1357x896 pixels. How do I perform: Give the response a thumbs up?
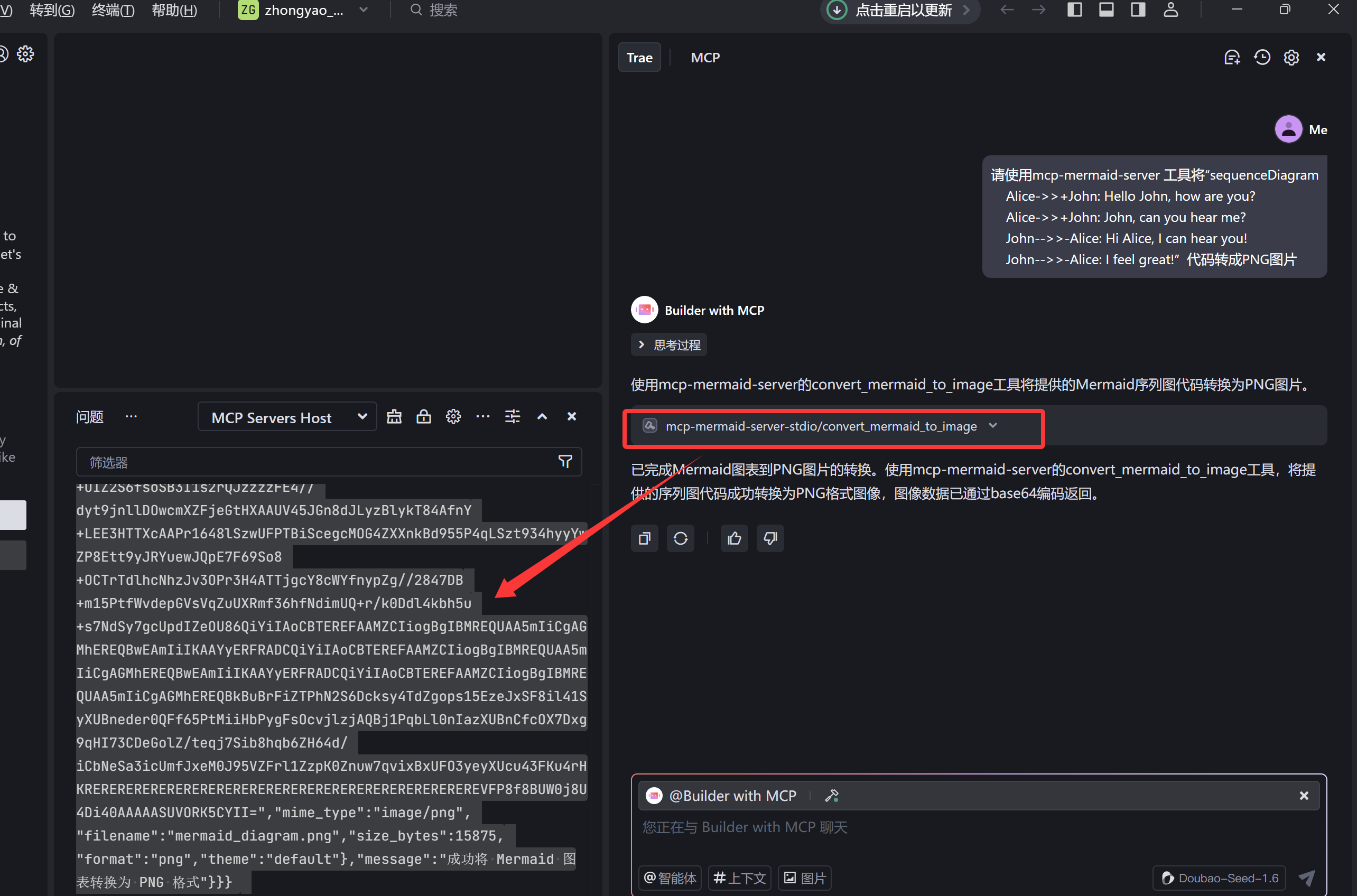pos(734,538)
